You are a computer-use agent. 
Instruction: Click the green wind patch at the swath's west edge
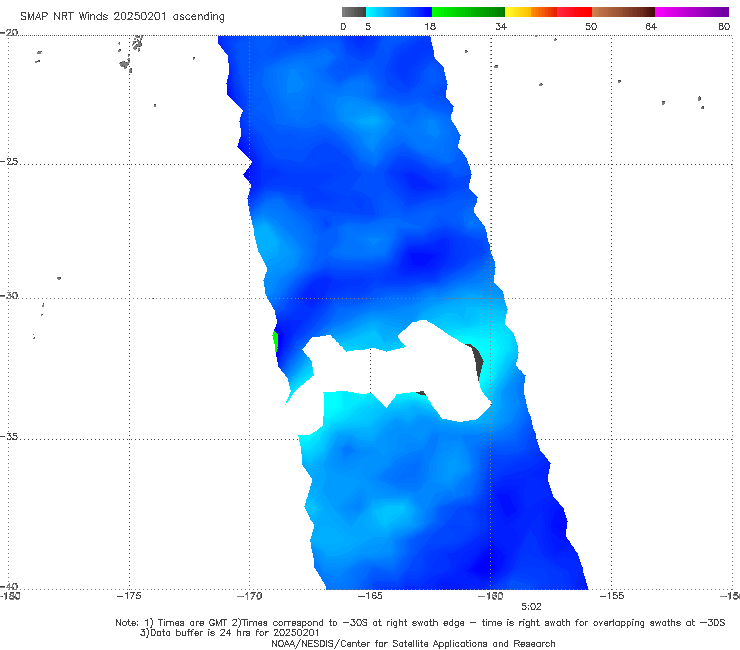coord(275,342)
